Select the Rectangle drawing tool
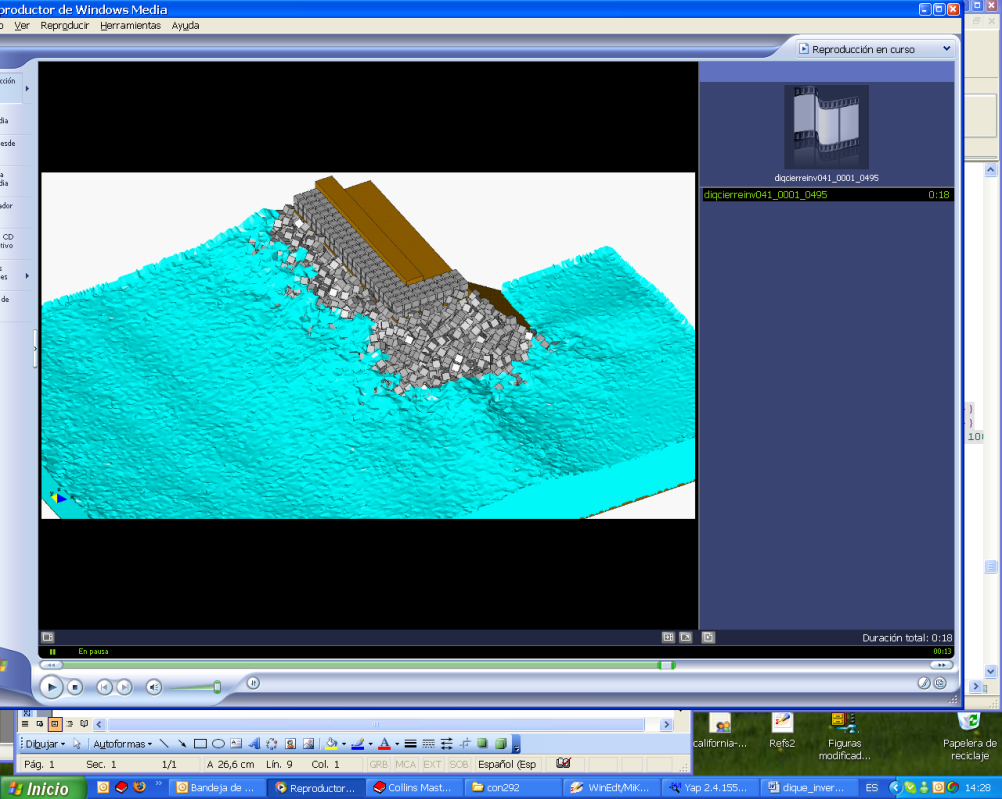 (x=200, y=744)
